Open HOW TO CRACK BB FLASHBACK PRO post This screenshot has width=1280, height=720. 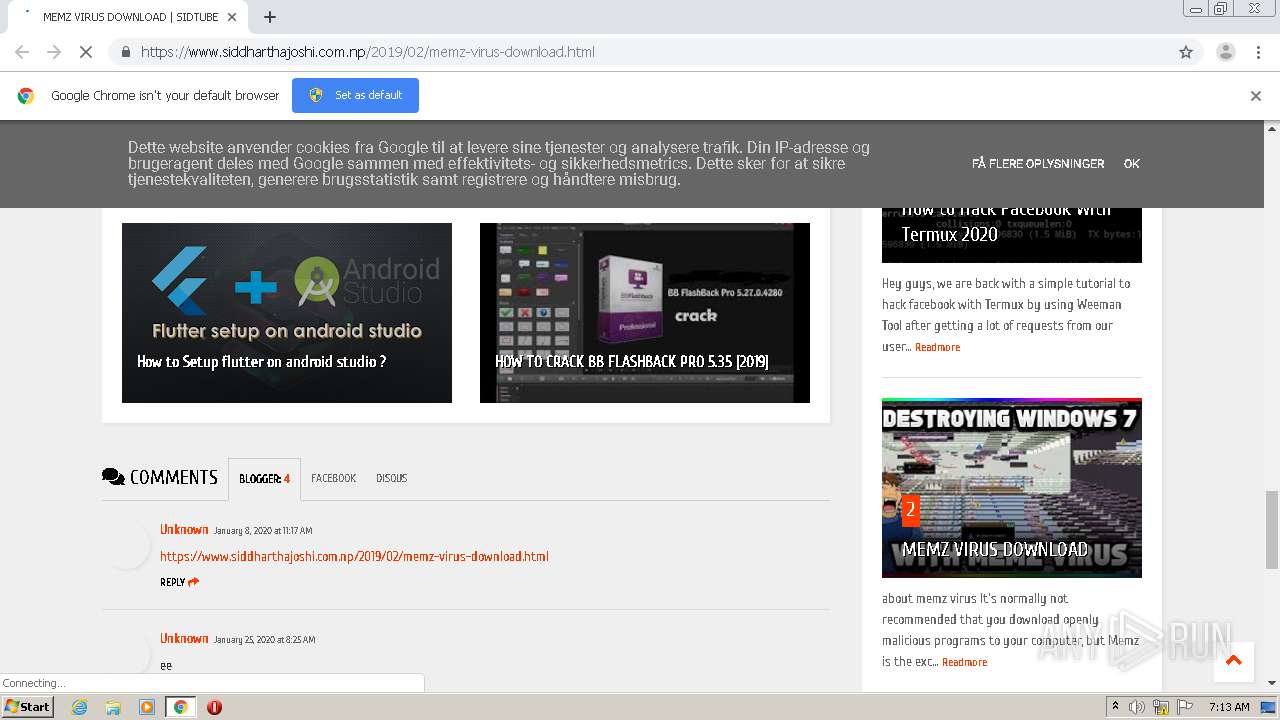pos(645,313)
